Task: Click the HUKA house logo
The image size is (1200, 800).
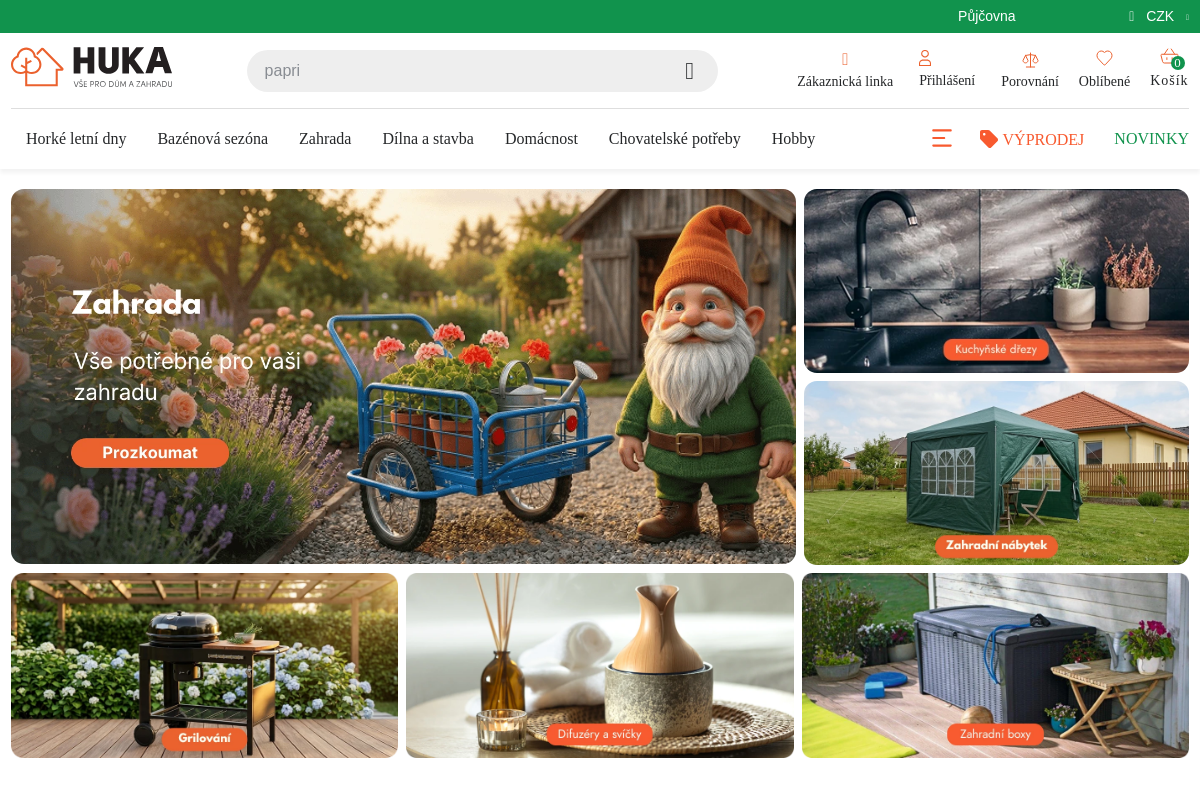Action: click(92, 67)
